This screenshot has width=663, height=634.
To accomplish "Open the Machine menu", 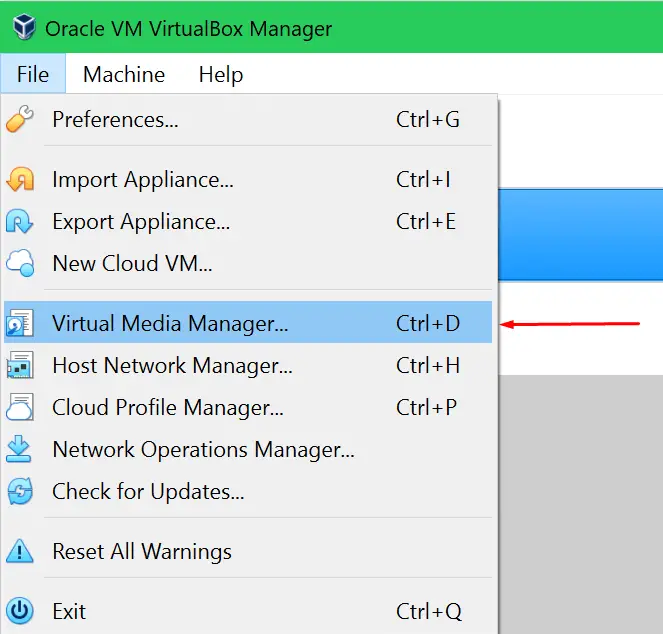I will coord(124,74).
